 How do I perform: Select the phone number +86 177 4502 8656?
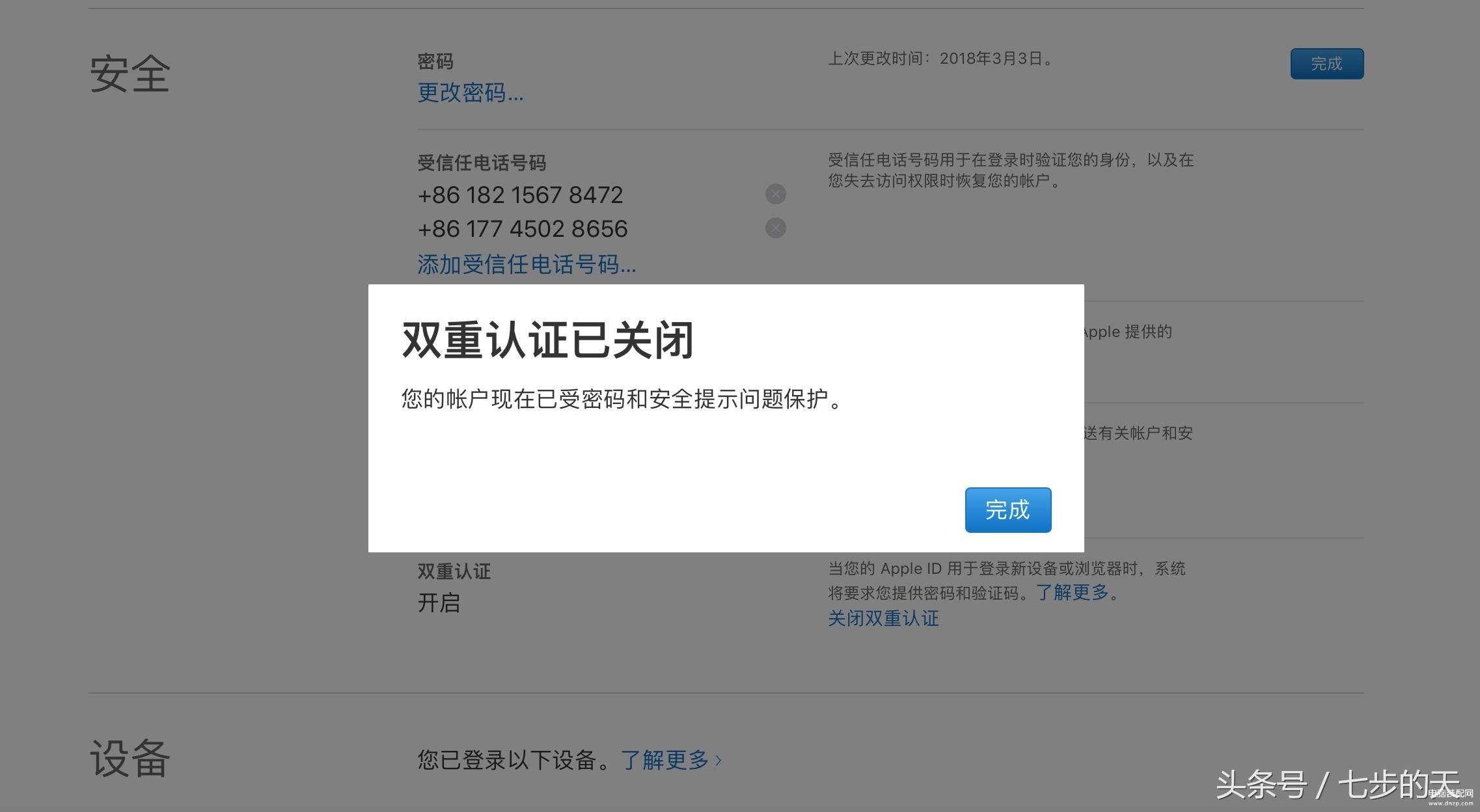click(523, 228)
